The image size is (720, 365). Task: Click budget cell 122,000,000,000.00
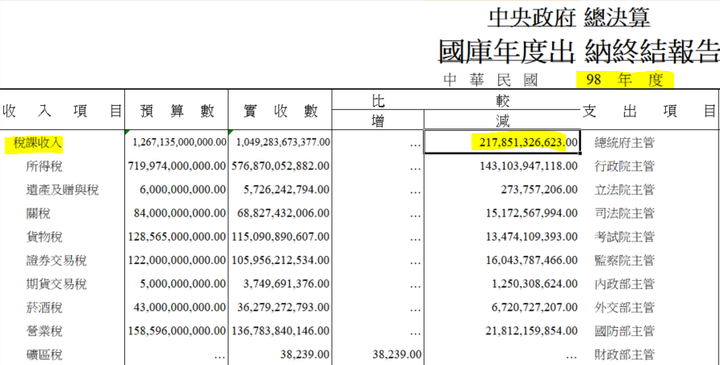click(x=177, y=260)
